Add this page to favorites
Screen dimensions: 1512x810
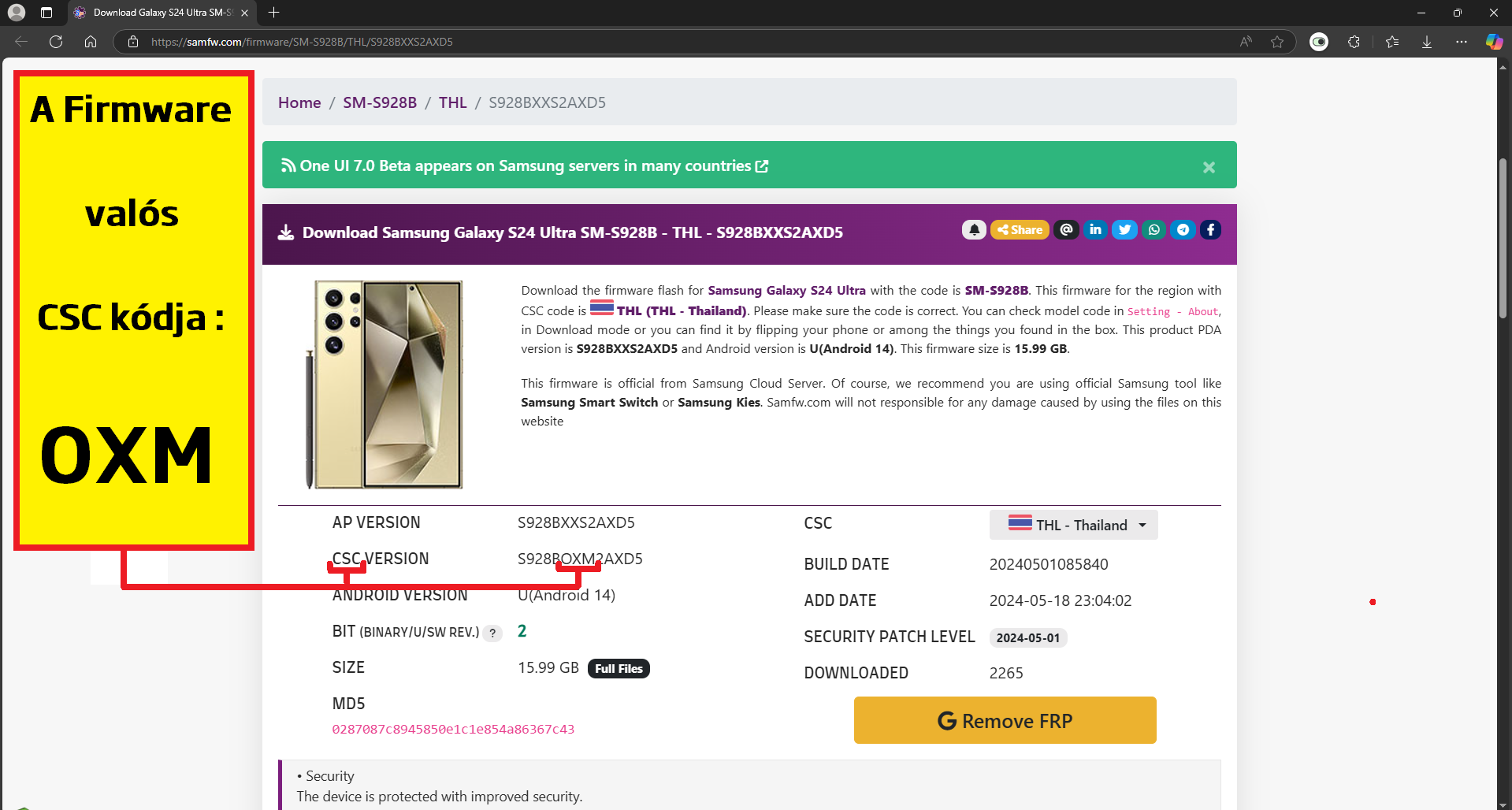pyautogui.click(x=1277, y=42)
